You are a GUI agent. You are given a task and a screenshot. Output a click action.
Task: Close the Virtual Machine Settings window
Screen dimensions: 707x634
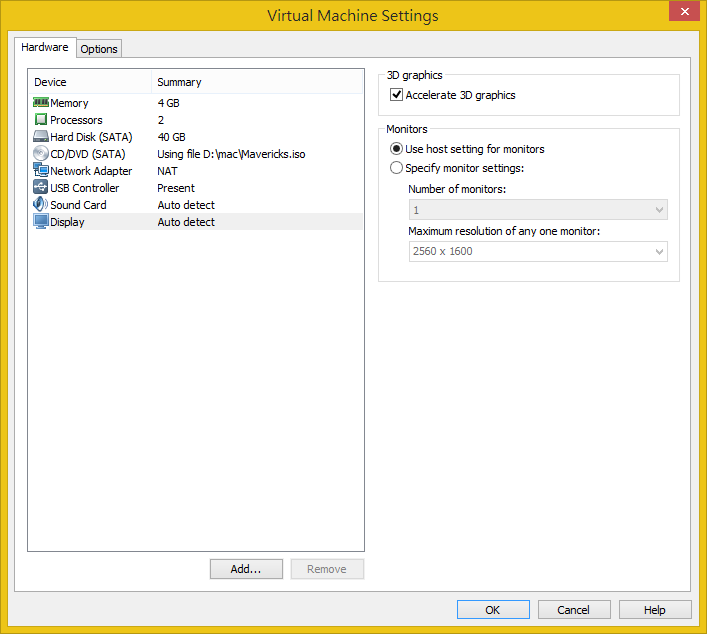[x=684, y=11]
